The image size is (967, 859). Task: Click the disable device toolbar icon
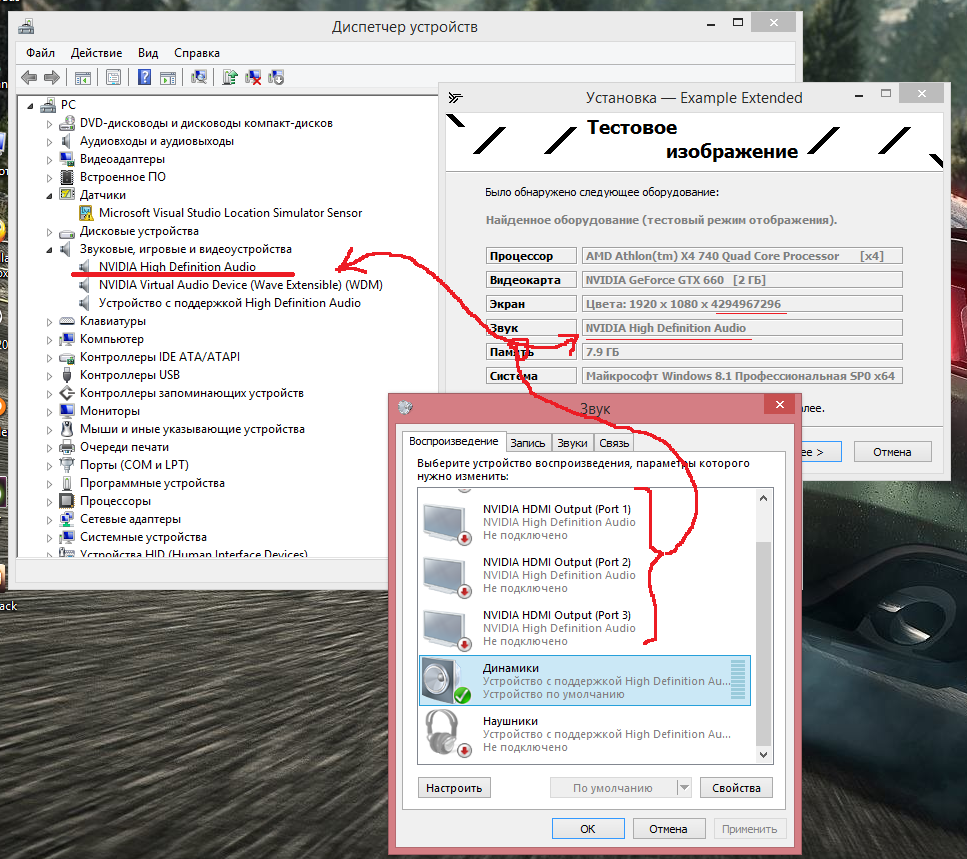[276, 77]
